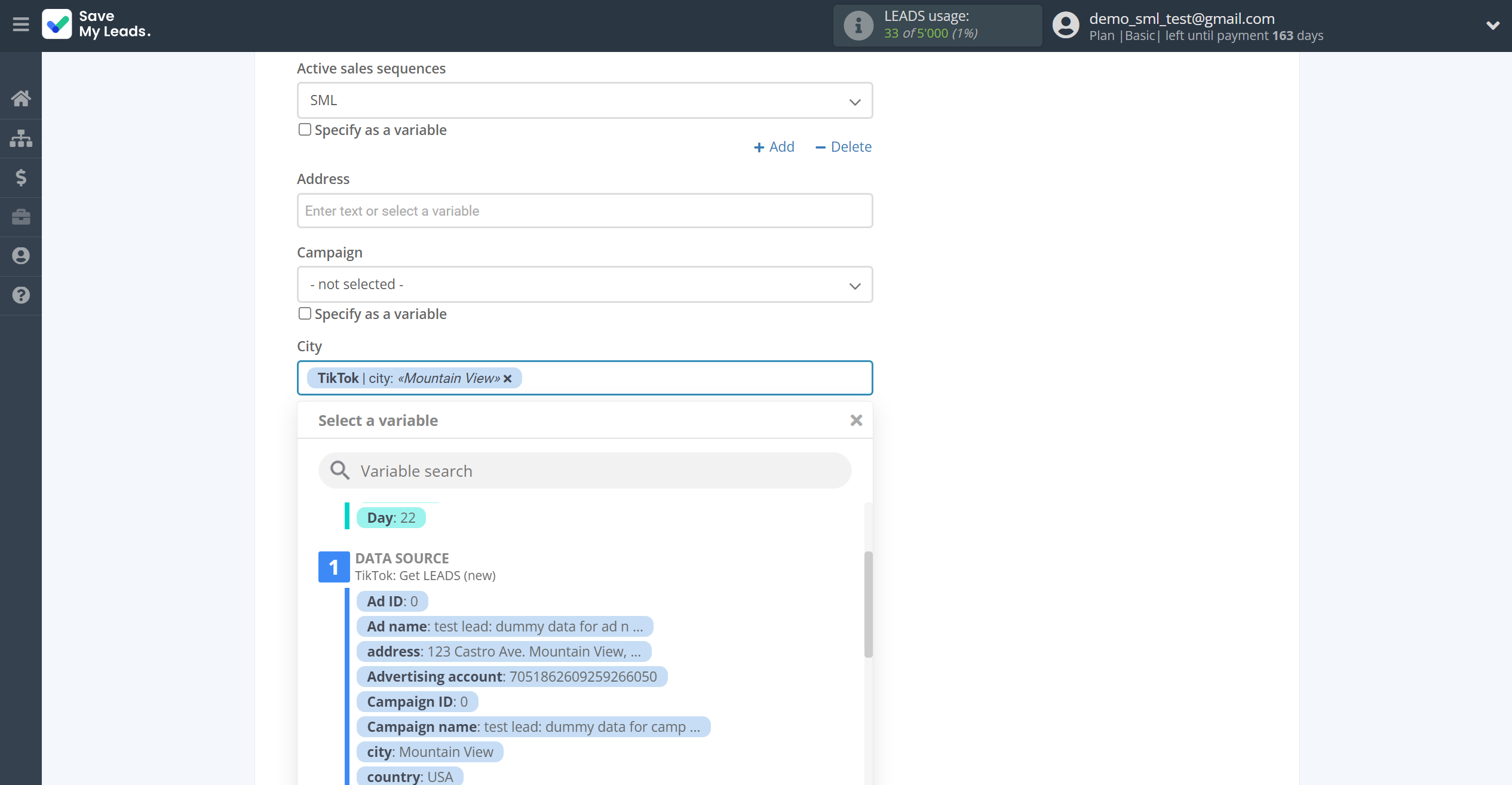Click the variable list scrollbar

pos(868,604)
